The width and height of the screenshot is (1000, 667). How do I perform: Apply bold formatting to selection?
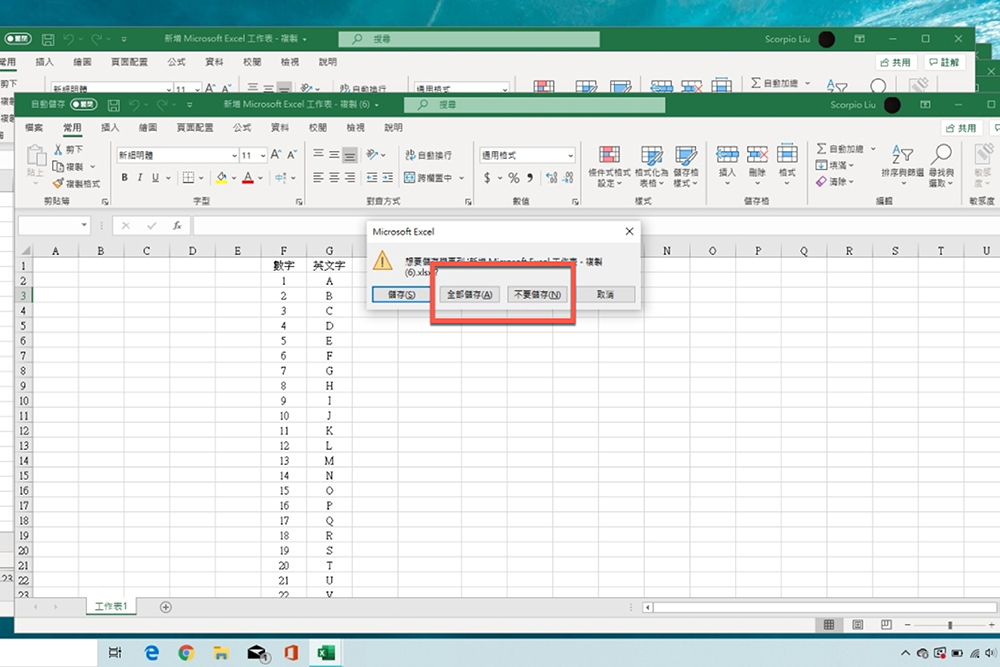click(x=123, y=177)
